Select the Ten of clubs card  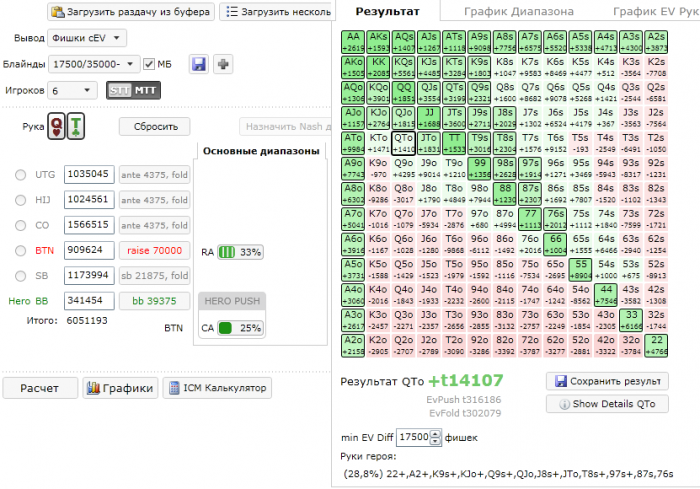[x=76, y=126]
